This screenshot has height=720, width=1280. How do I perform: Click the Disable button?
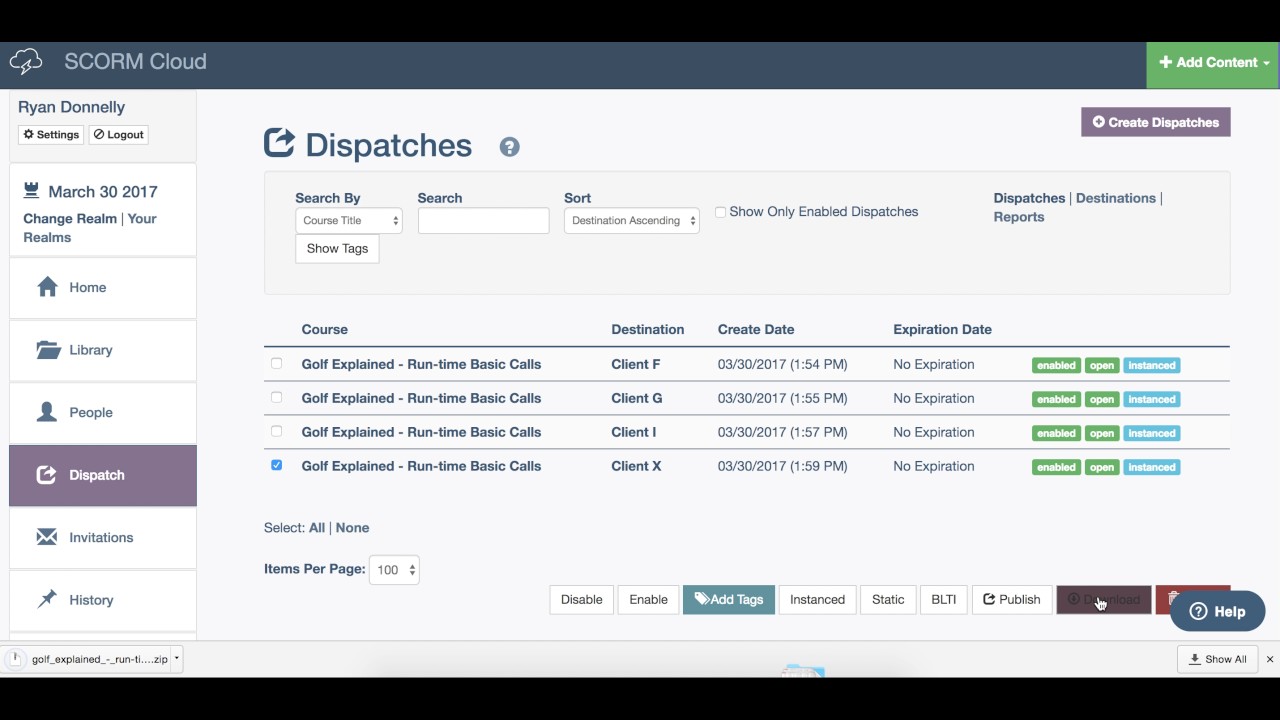click(581, 599)
